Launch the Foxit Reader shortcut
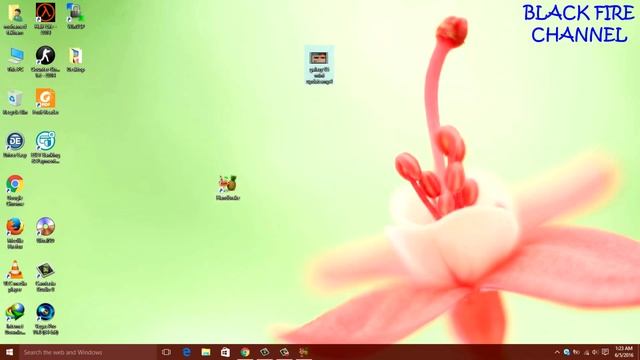Viewport: 640px width, 360px height. point(45,102)
